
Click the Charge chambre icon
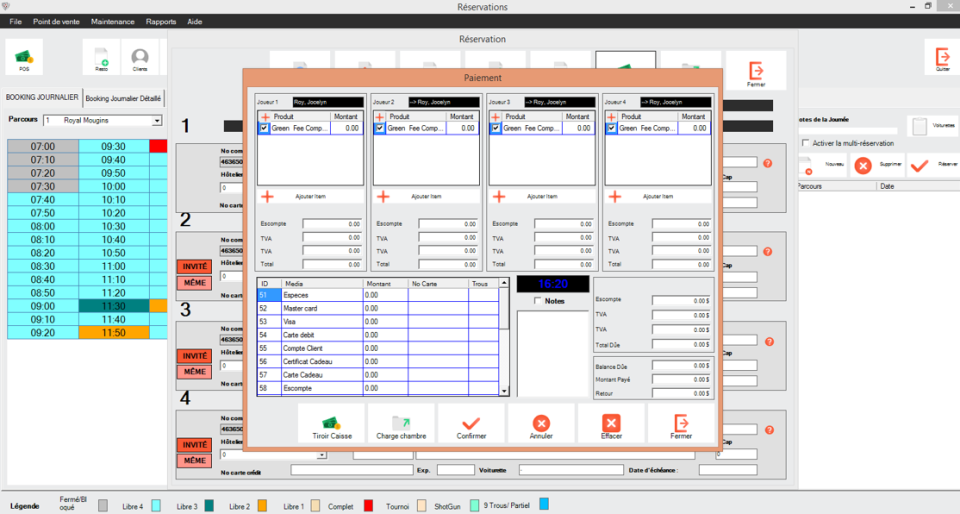tap(401, 425)
